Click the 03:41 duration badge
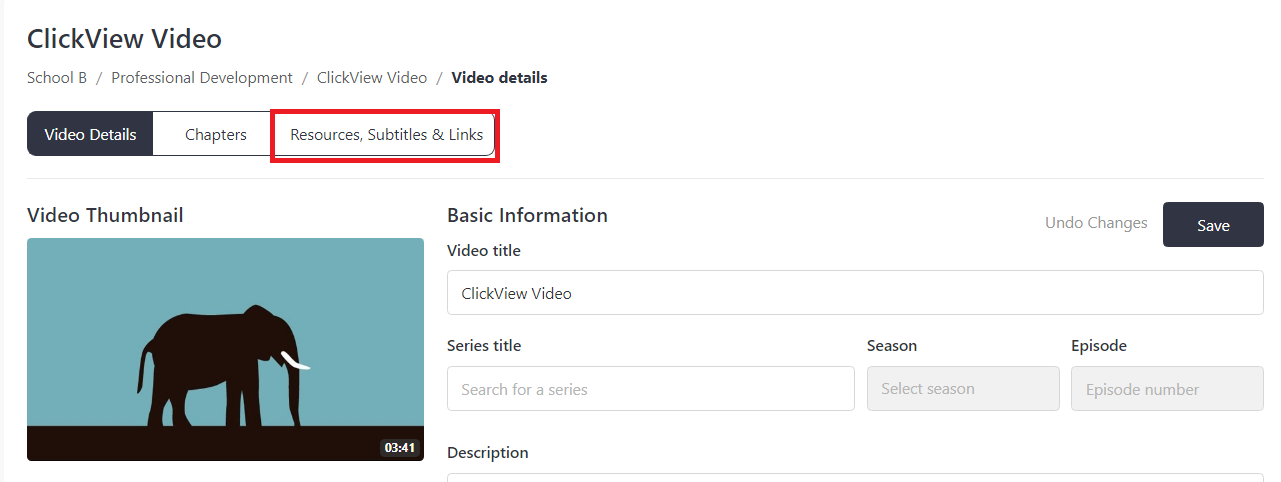Image resolution: width=1281 pixels, height=482 pixels. (399, 447)
